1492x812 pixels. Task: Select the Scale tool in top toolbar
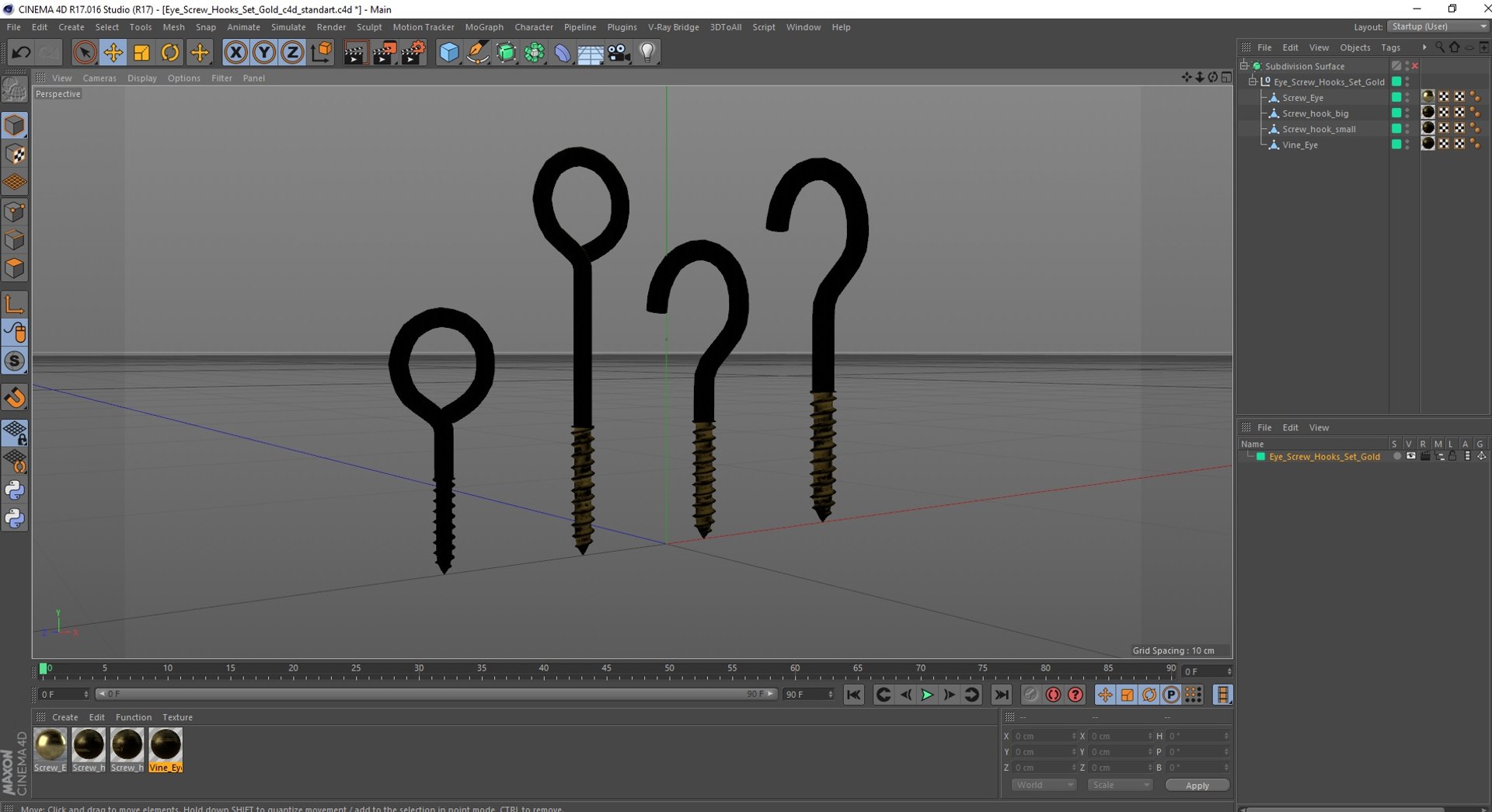141,53
